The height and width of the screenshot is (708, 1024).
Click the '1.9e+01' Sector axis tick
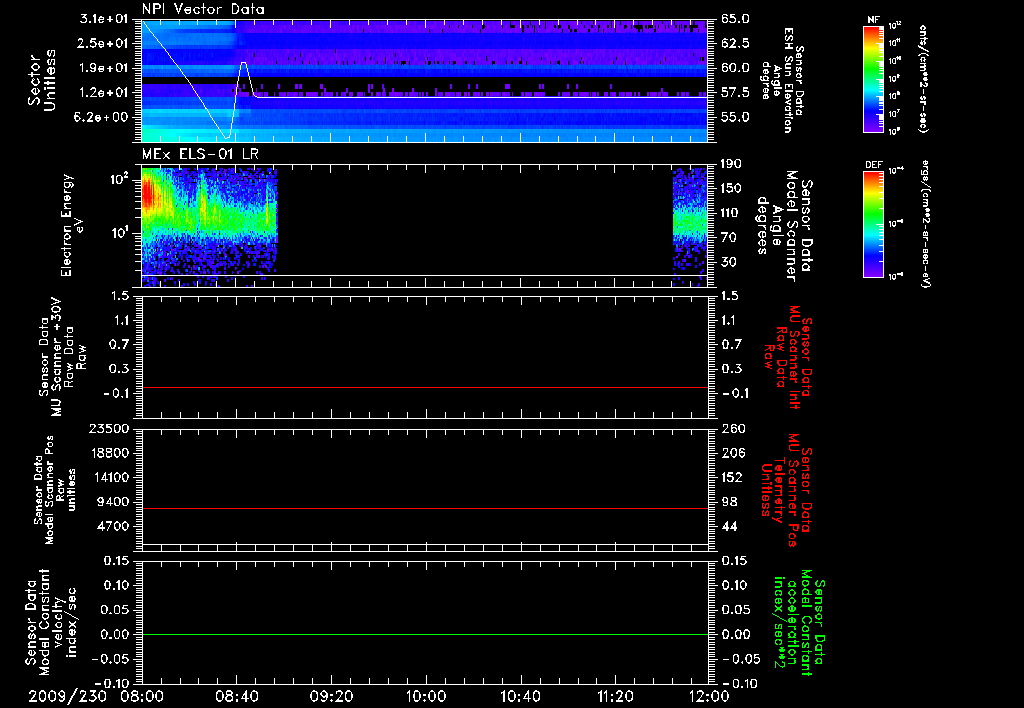click(x=104, y=68)
